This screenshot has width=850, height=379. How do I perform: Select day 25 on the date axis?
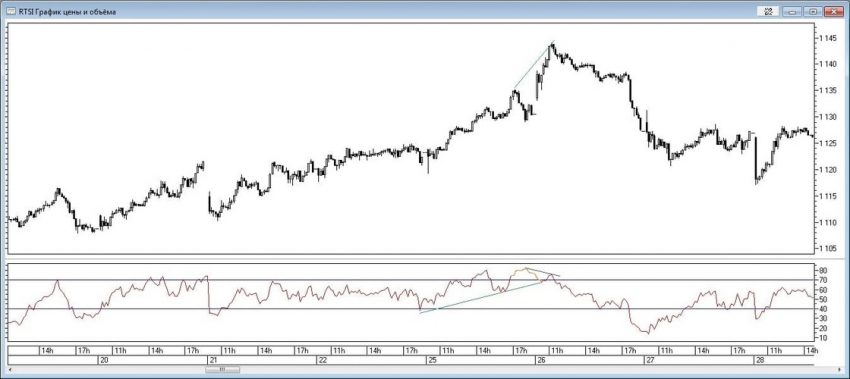(432, 360)
